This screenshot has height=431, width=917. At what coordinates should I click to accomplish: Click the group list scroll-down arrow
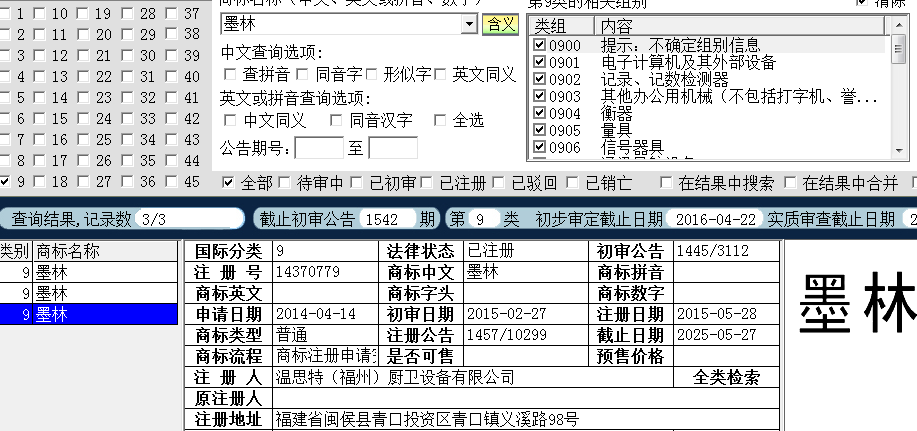click(x=899, y=150)
